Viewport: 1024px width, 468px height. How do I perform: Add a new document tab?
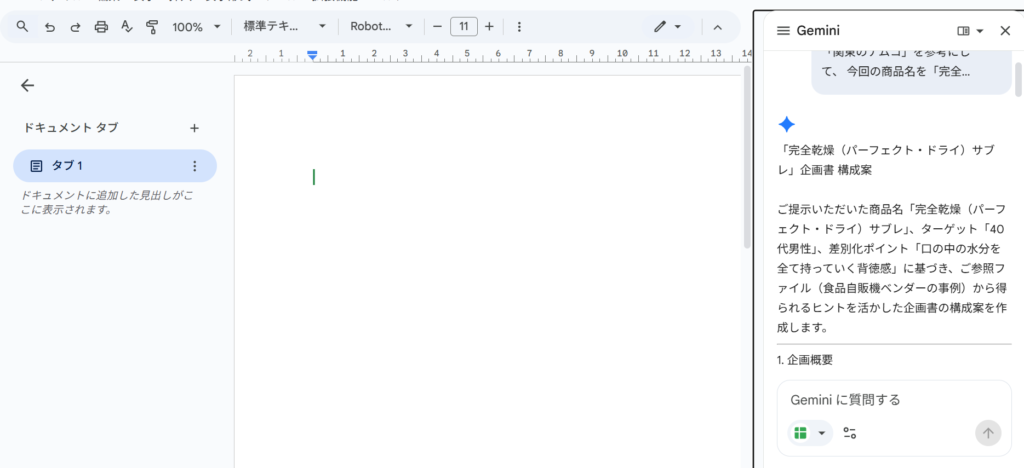(195, 128)
